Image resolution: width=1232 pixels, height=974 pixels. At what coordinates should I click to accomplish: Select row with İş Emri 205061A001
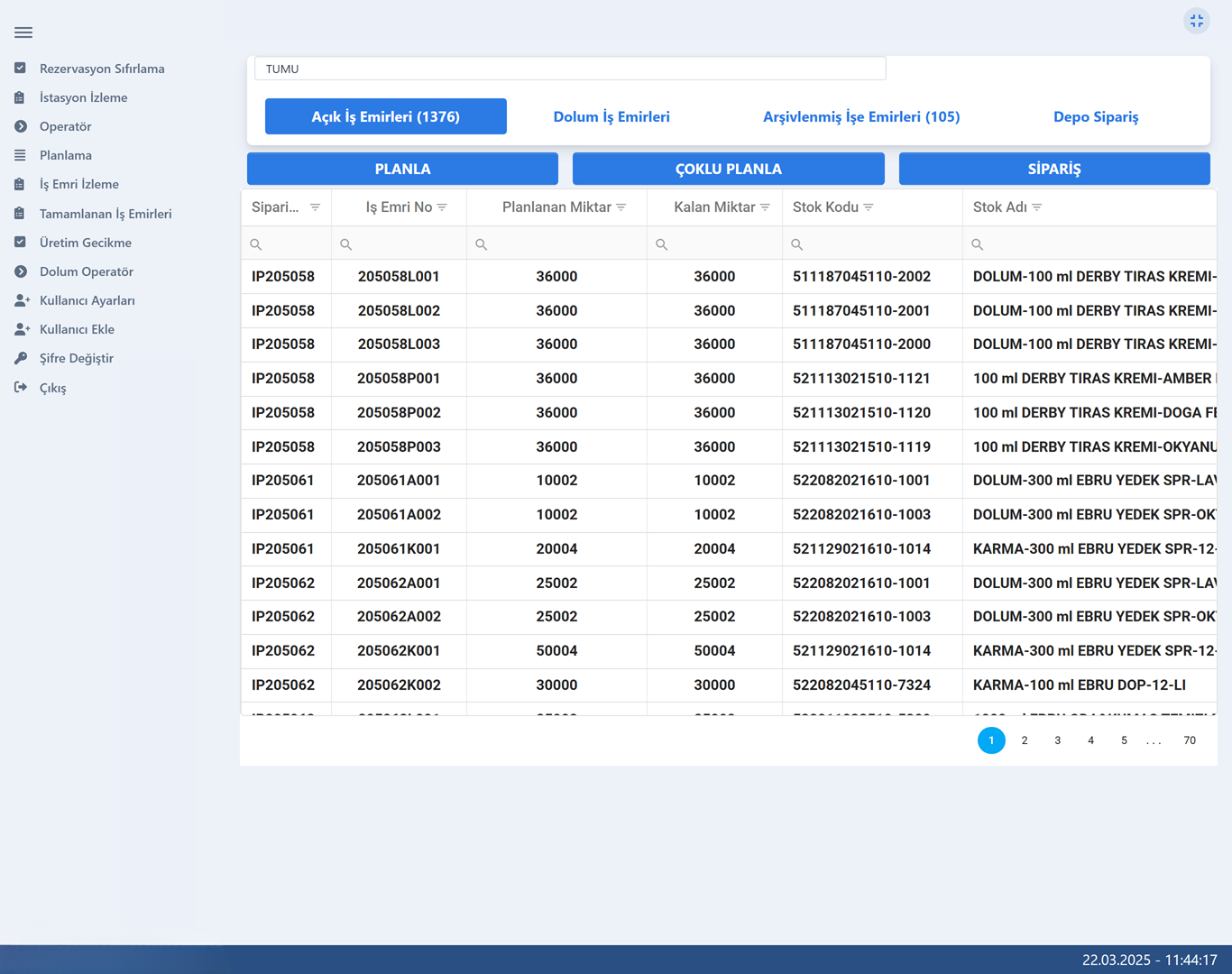pos(729,481)
